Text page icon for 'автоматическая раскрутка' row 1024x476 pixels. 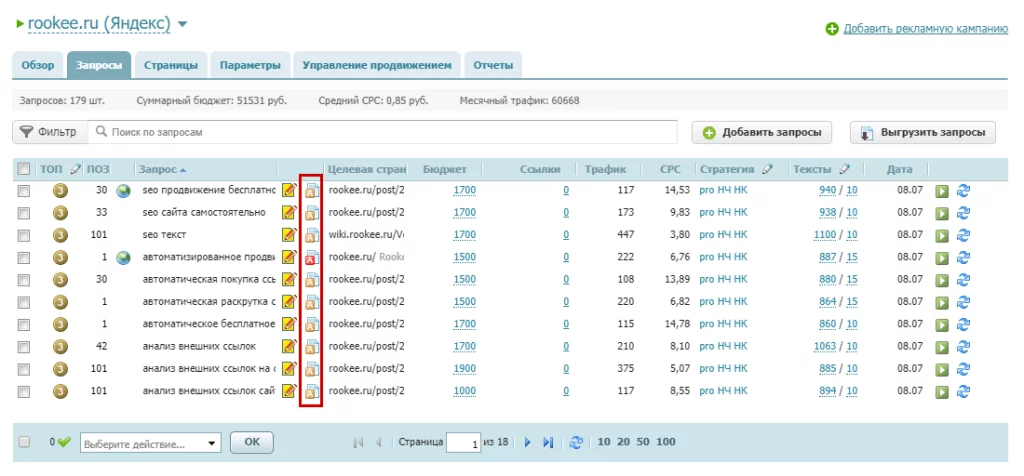point(312,302)
